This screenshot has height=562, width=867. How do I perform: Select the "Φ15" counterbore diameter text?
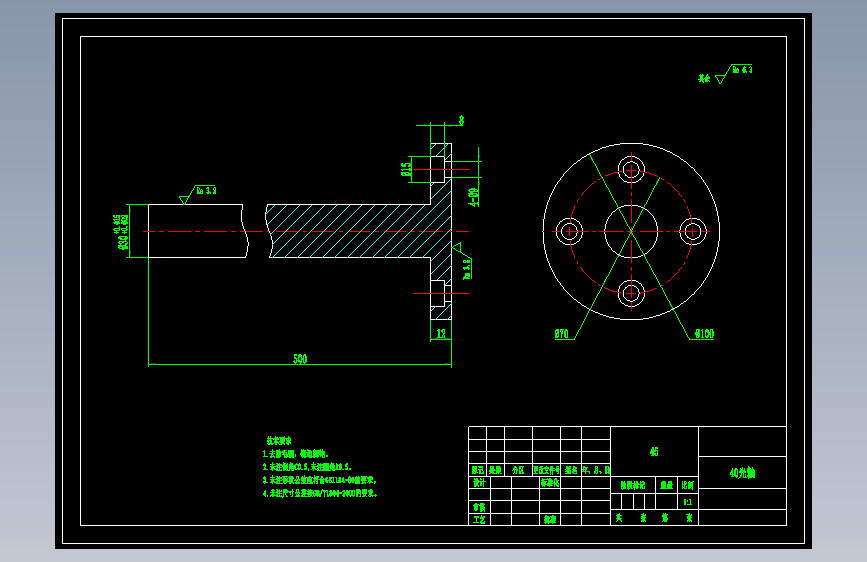click(x=406, y=169)
